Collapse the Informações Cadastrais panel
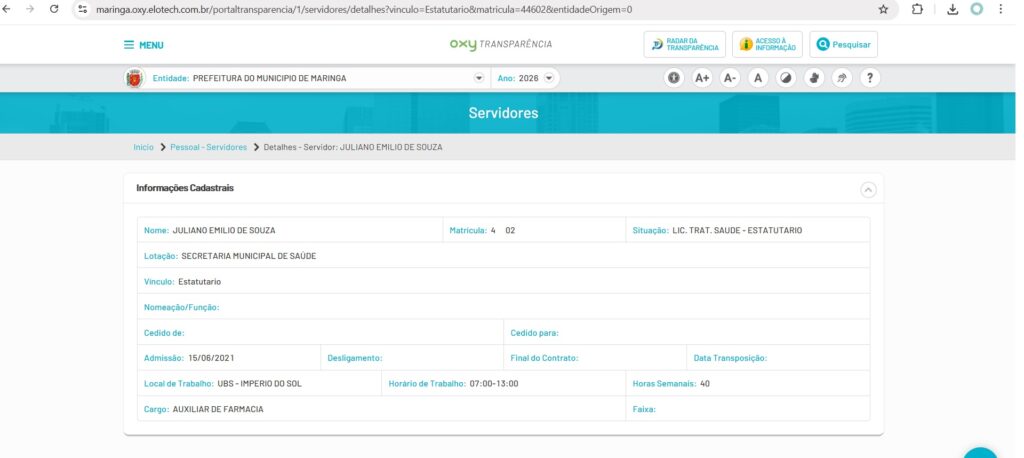 [x=867, y=189]
